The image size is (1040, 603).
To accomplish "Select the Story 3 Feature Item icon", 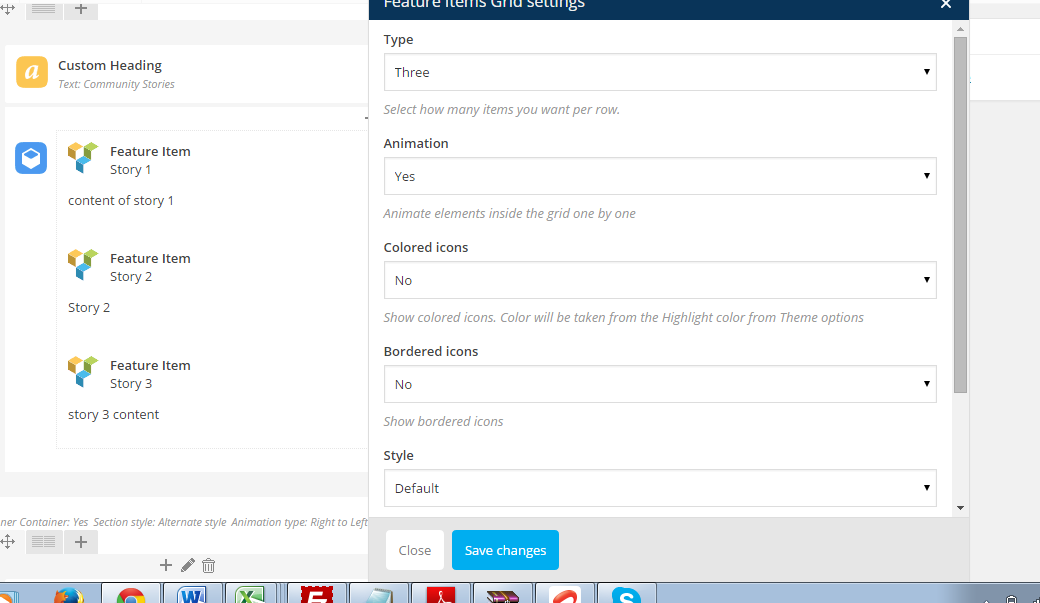I will pyautogui.click(x=82, y=372).
